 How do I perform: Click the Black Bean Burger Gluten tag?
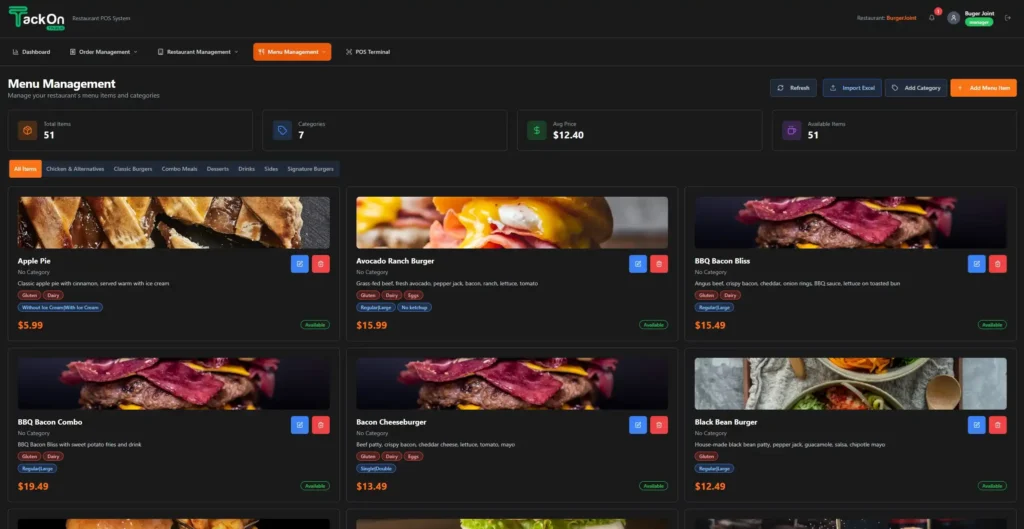coord(706,457)
